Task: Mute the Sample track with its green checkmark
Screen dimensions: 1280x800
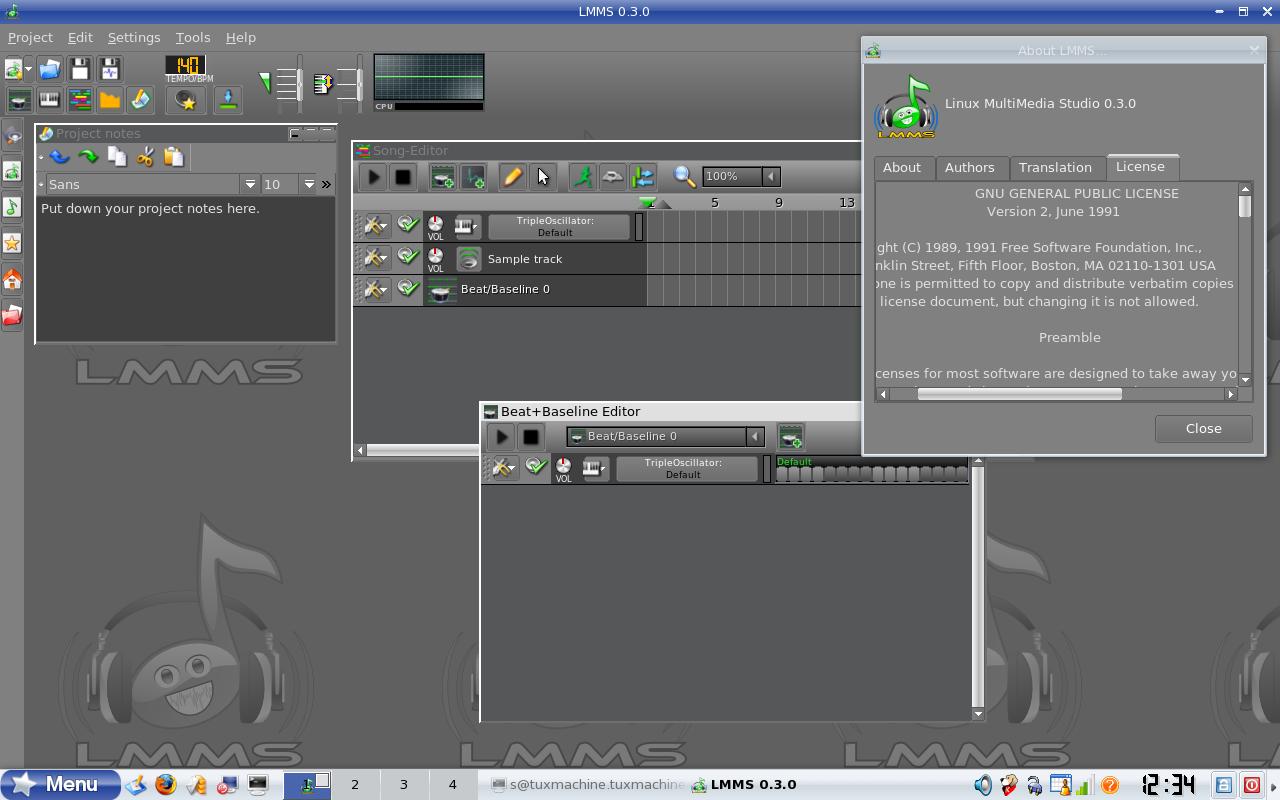Action: (407, 256)
